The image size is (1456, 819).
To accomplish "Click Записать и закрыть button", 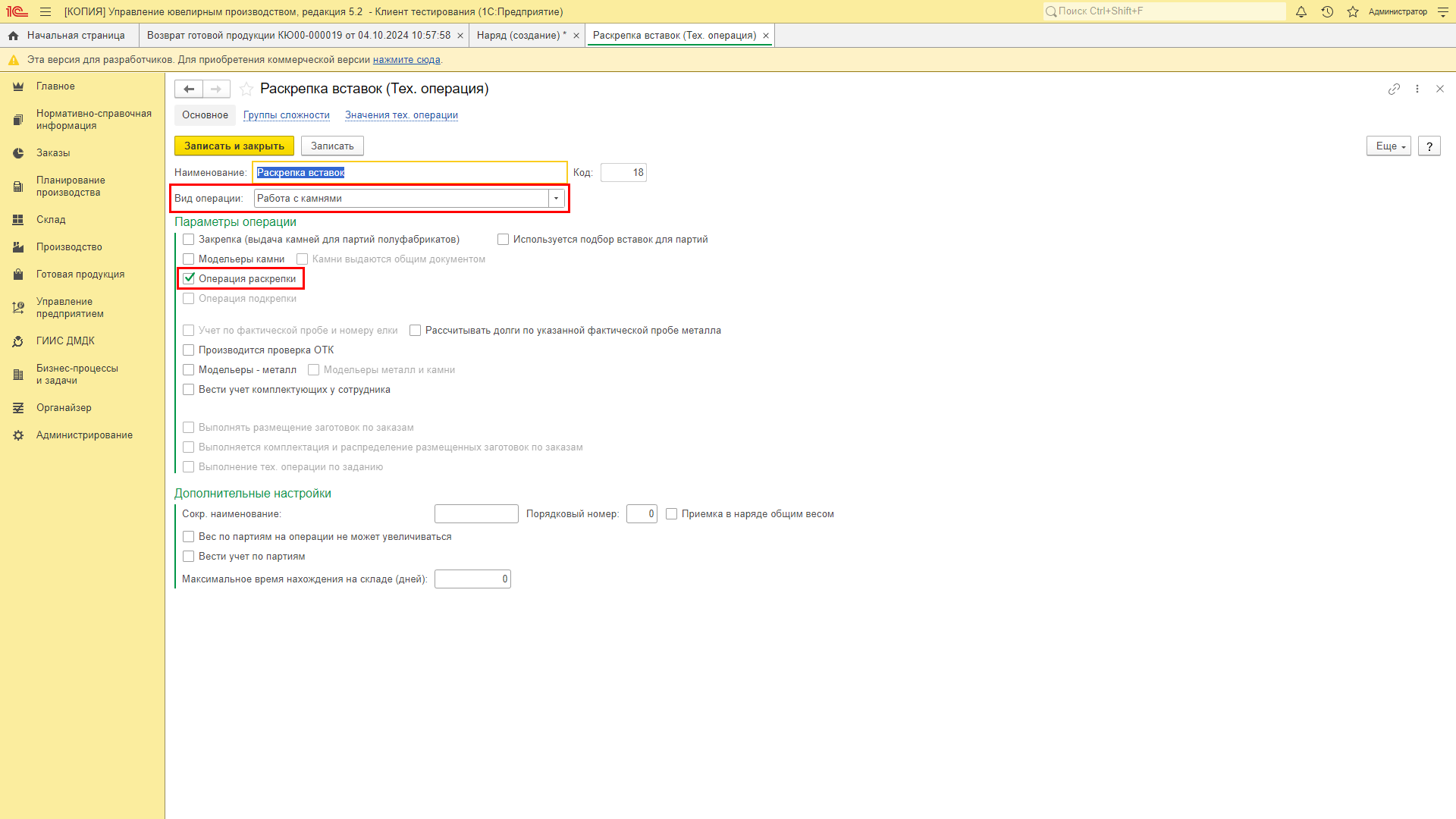I will point(234,146).
